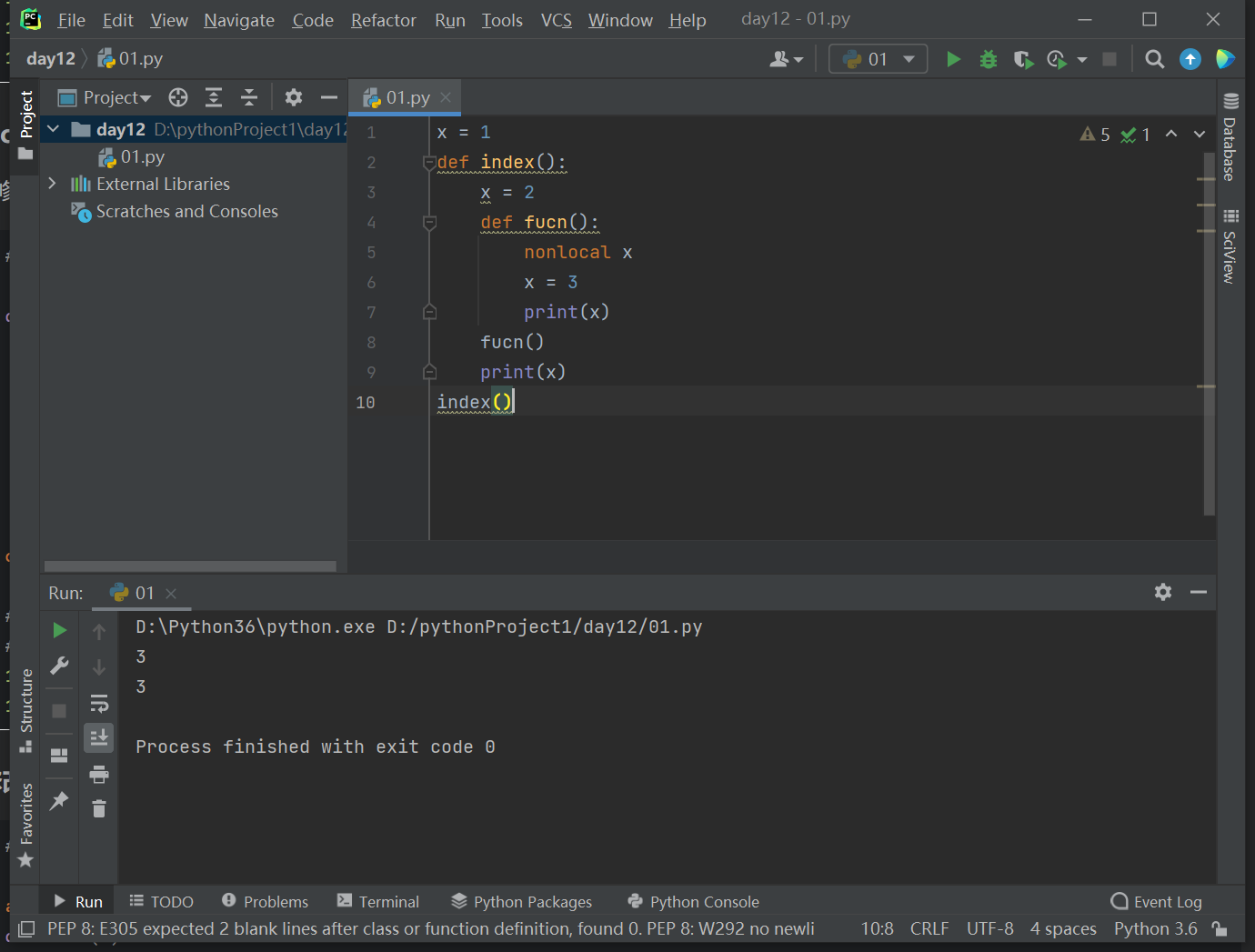Clear run output with trash icon
Viewport: 1255px width, 952px height.
coord(99,808)
